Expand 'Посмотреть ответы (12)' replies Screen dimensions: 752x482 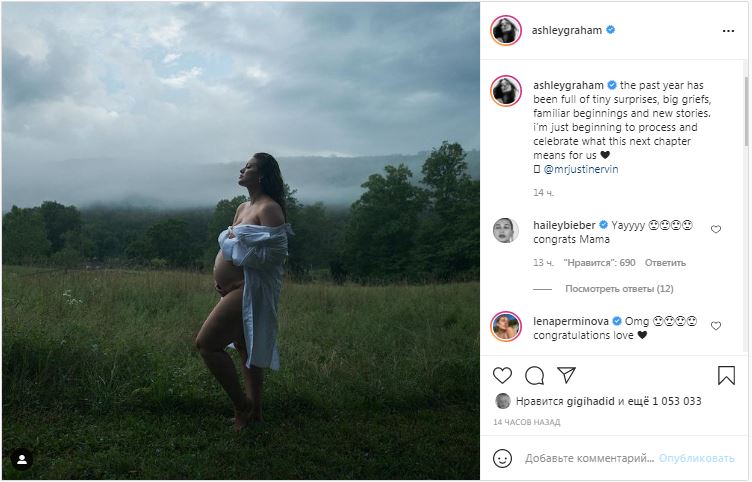[619, 289]
